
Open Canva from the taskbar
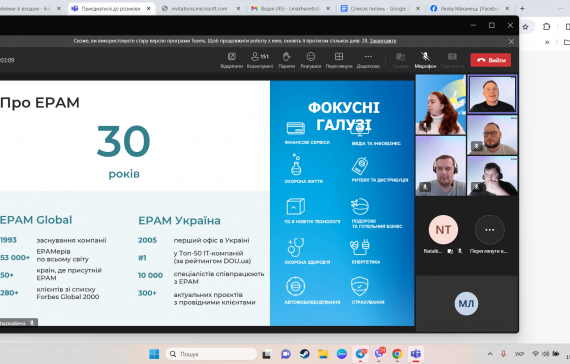pyautogui.click(x=341, y=354)
